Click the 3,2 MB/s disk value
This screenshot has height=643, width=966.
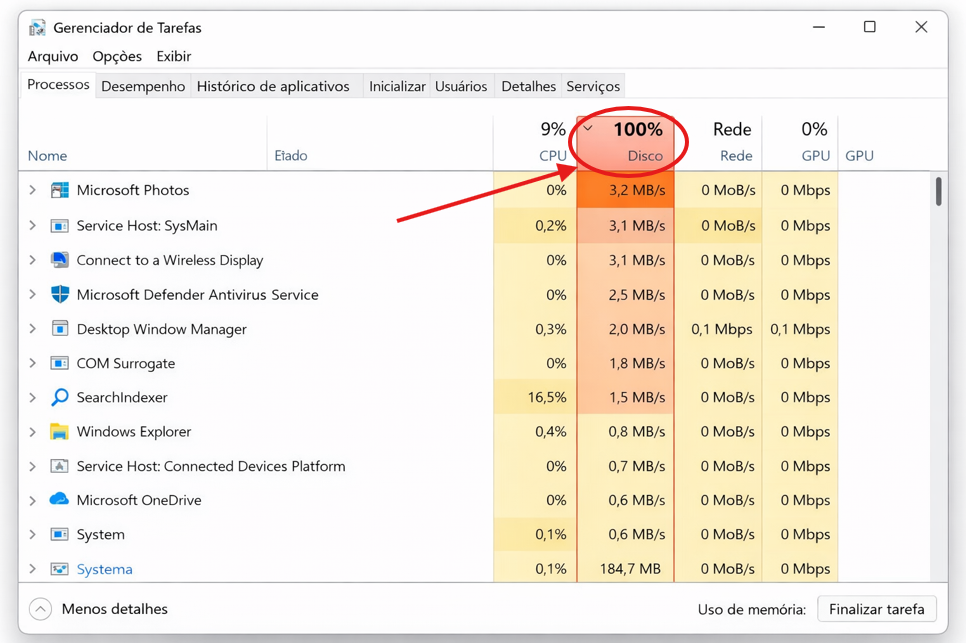(x=637, y=190)
